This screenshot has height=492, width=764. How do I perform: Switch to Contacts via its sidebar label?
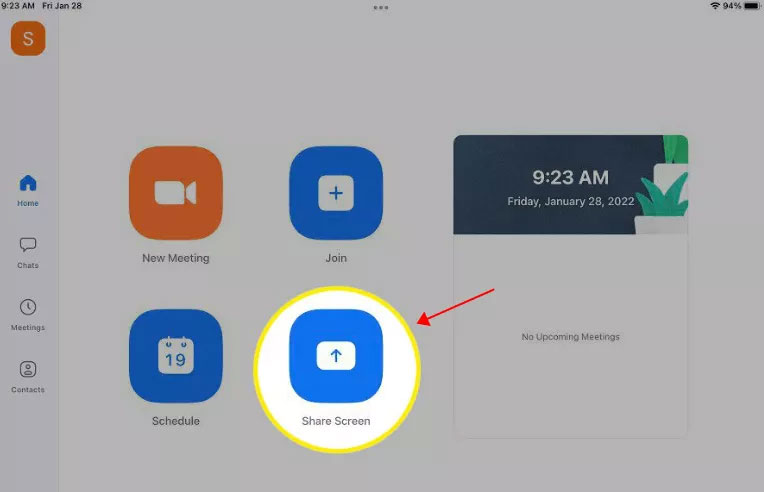tap(28, 389)
